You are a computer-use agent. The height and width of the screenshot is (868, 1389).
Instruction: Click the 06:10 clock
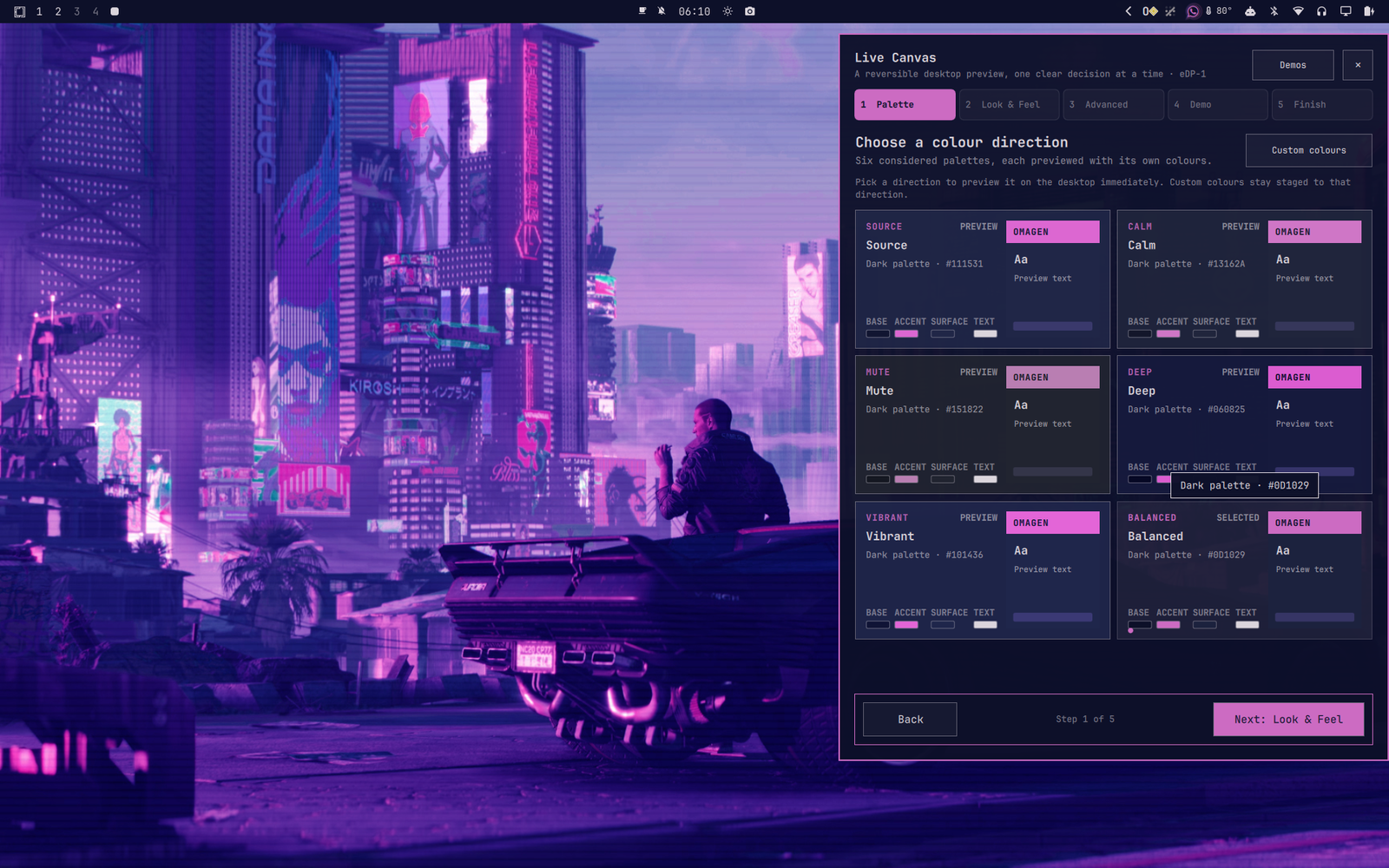coord(694,11)
